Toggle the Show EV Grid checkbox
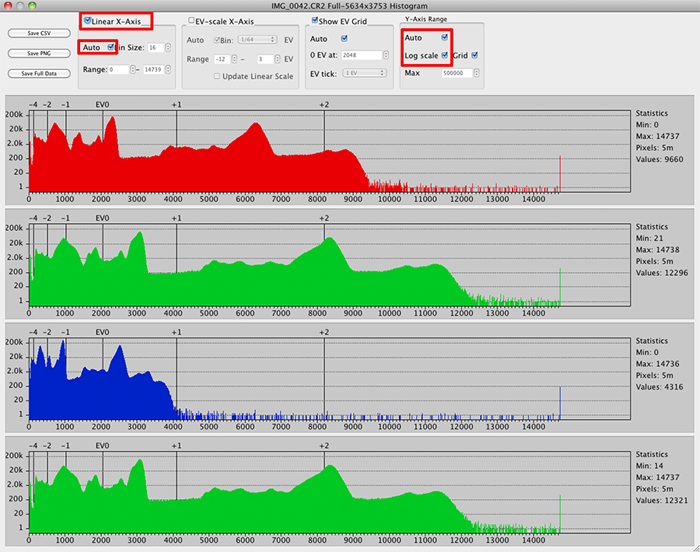This screenshot has height=552, width=700. pos(315,21)
